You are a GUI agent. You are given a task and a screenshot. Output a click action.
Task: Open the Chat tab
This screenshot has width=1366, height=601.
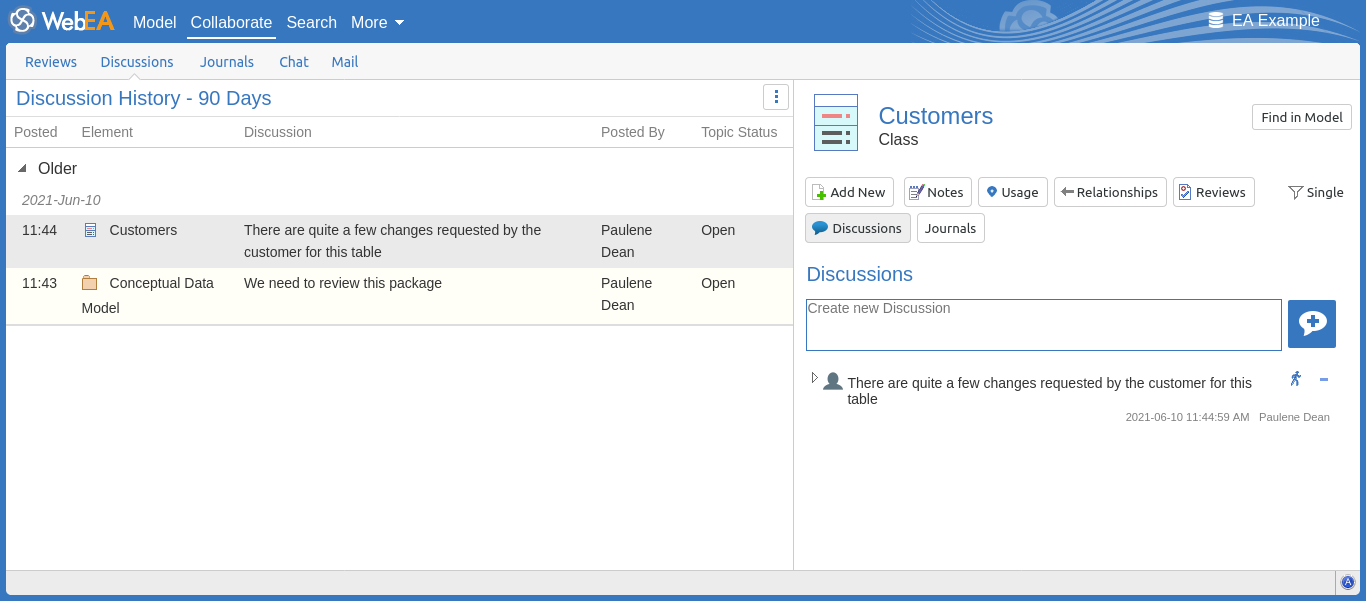[293, 62]
